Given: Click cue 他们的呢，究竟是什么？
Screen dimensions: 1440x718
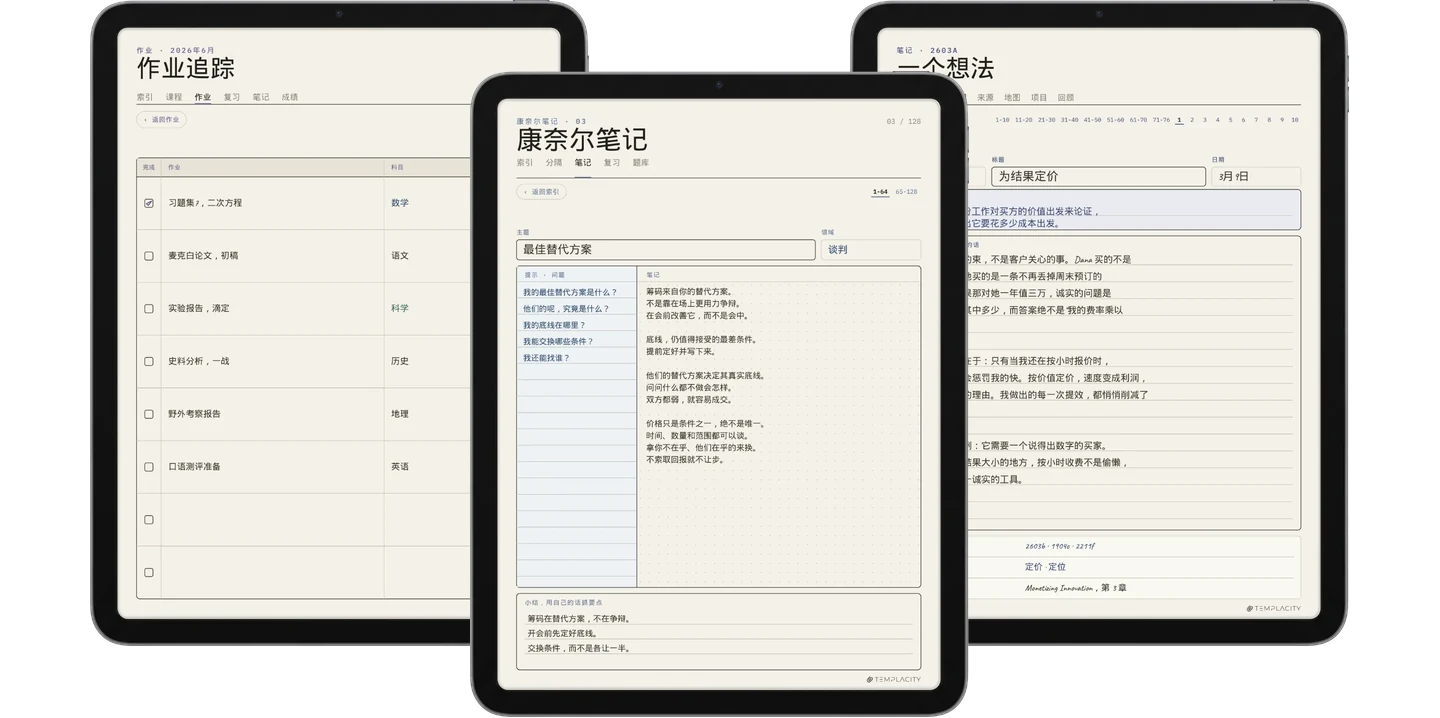Looking at the screenshot, I should click(x=566, y=309).
